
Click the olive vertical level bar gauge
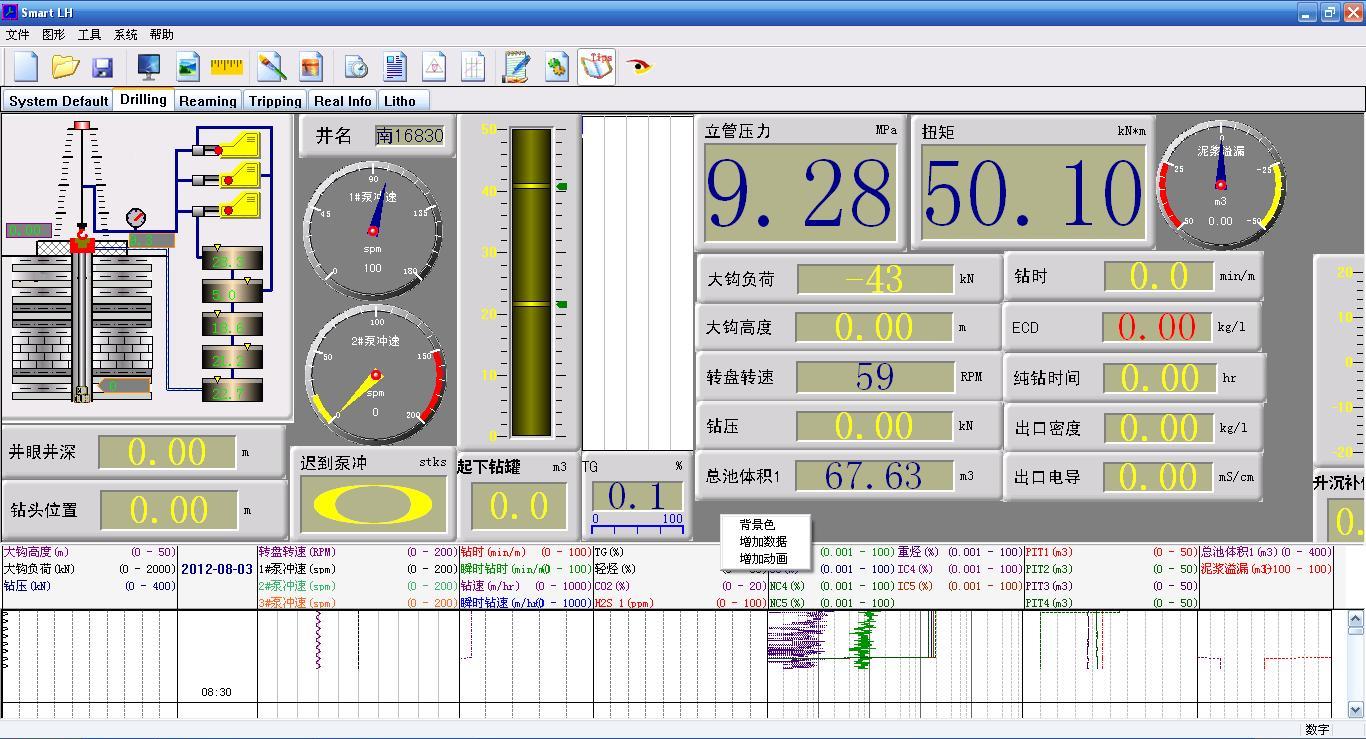point(531,282)
